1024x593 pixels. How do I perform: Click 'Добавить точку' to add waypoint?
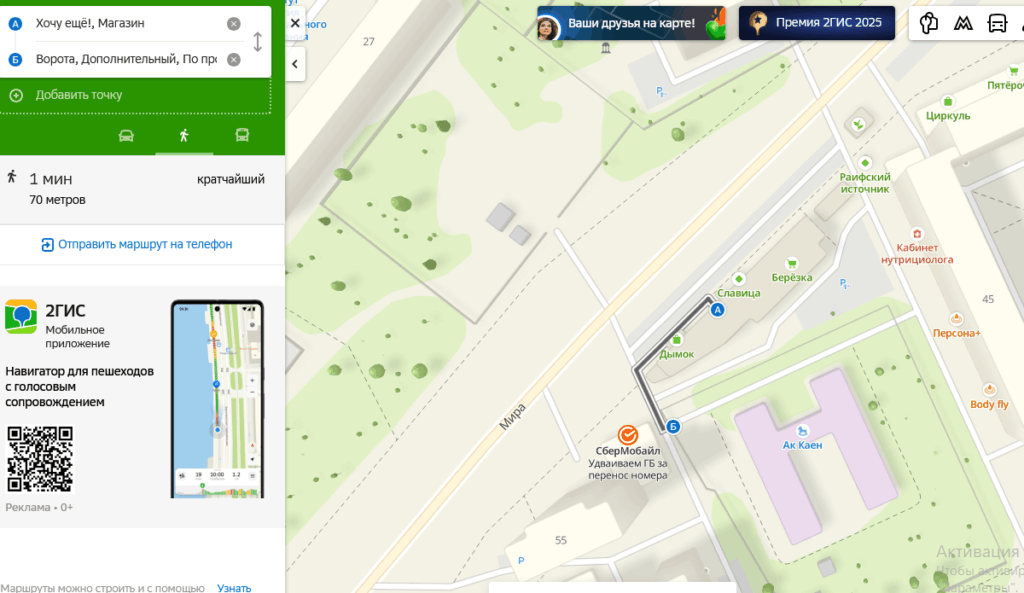pos(78,95)
